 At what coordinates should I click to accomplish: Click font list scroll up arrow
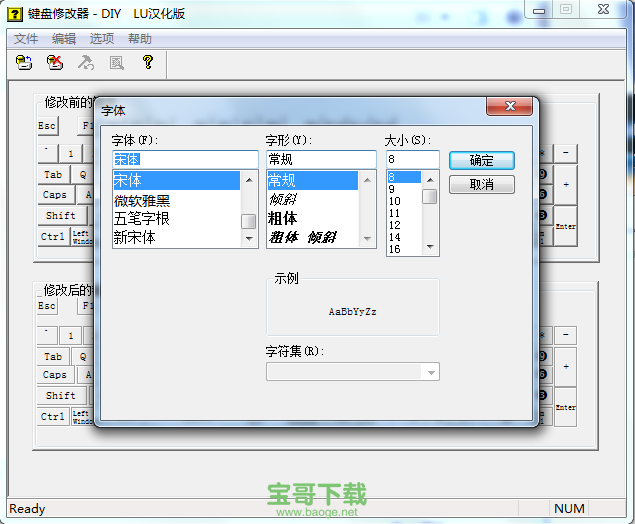(x=249, y=180)
